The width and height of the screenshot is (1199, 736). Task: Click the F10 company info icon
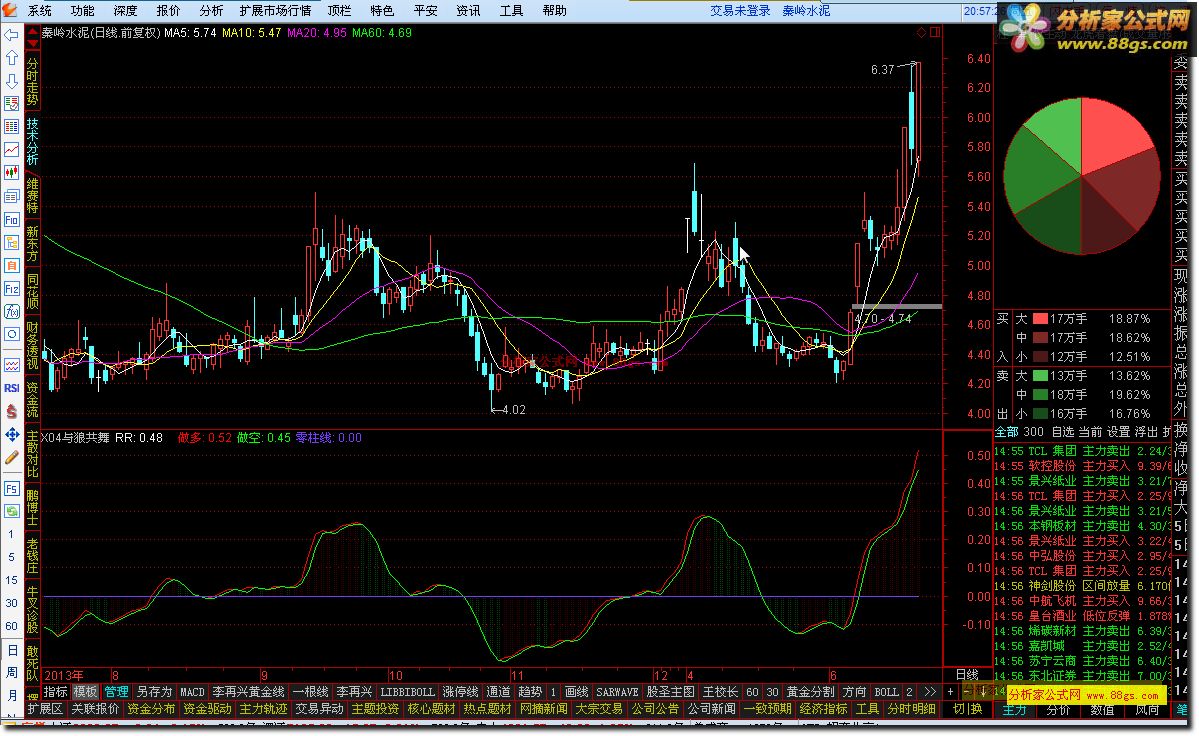pyautogui.click(x=11, y=219)
